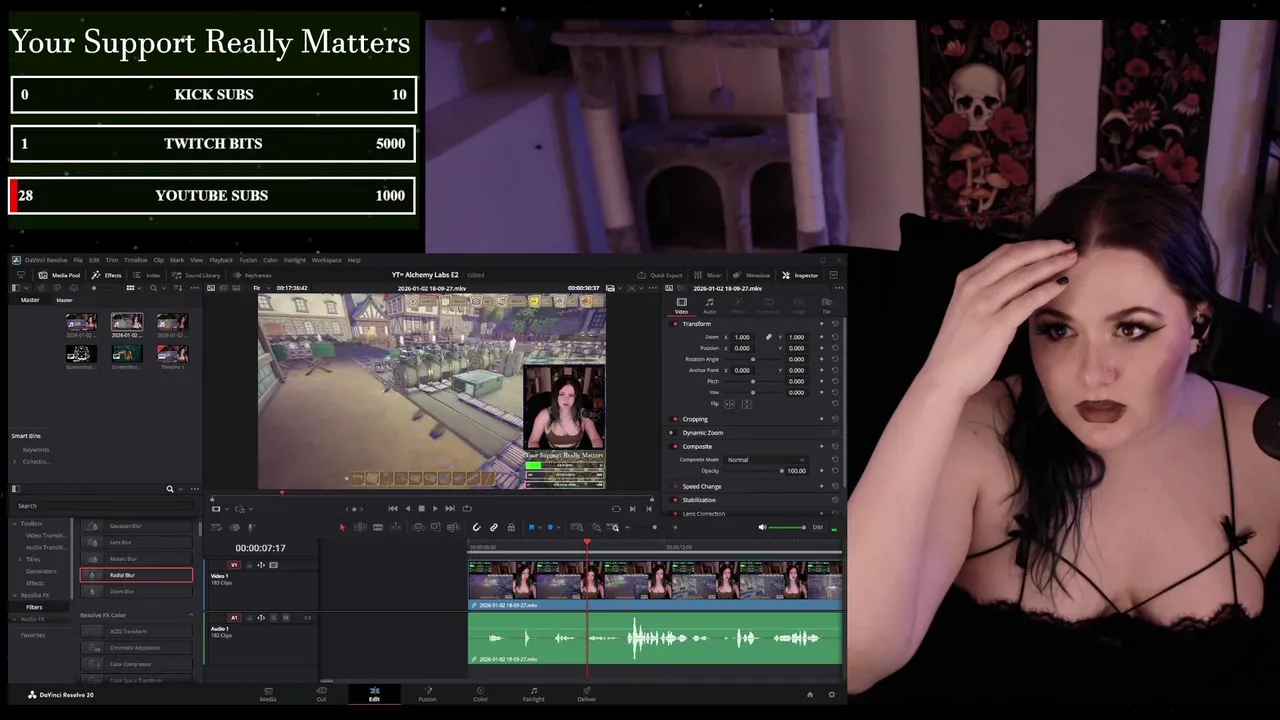Open the Workspace menu
The image size is (1280, 720).
[327, 260]
